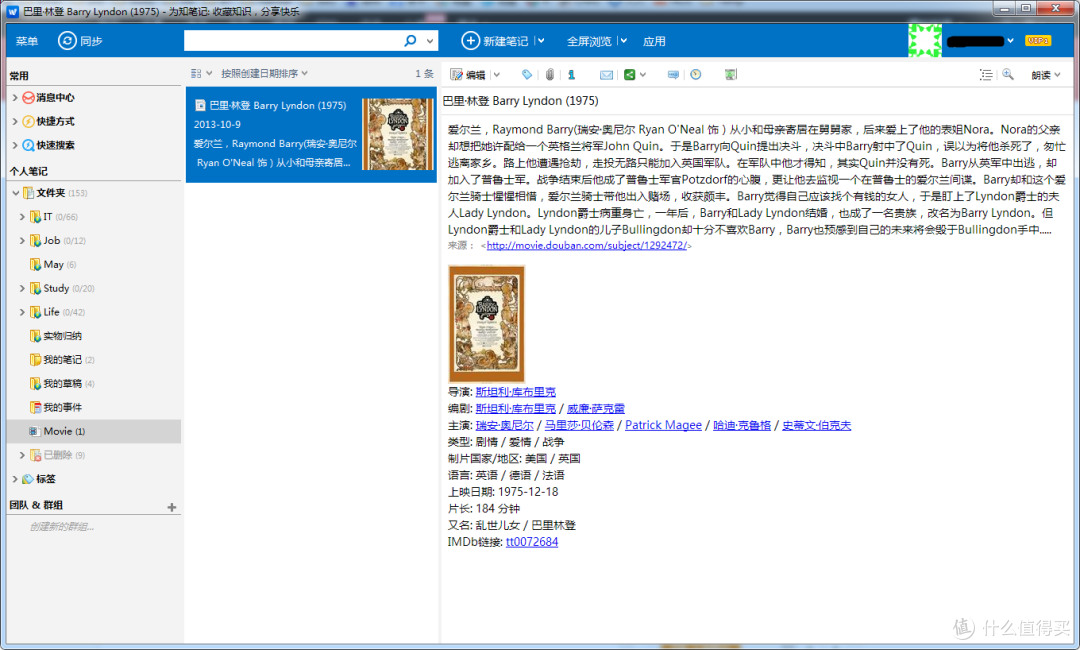The width and height of the screenshot is (1080, 650).
Task: Open the search options dropdown arrow
Action: (430, 41)
